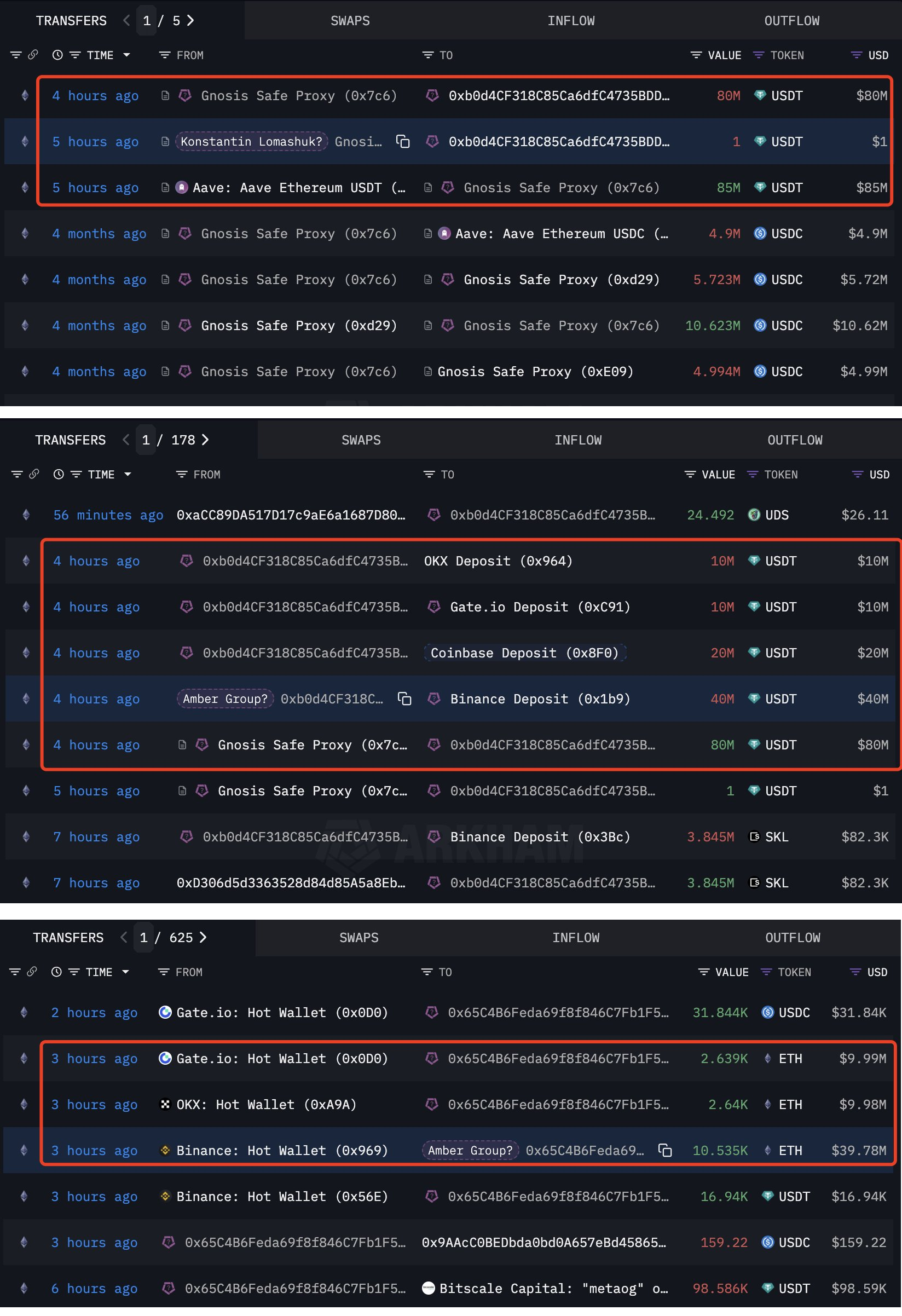Click the USDC token icon on the 4.994M row
This screenshot has width=902, height=1316.
pos(760,372)
